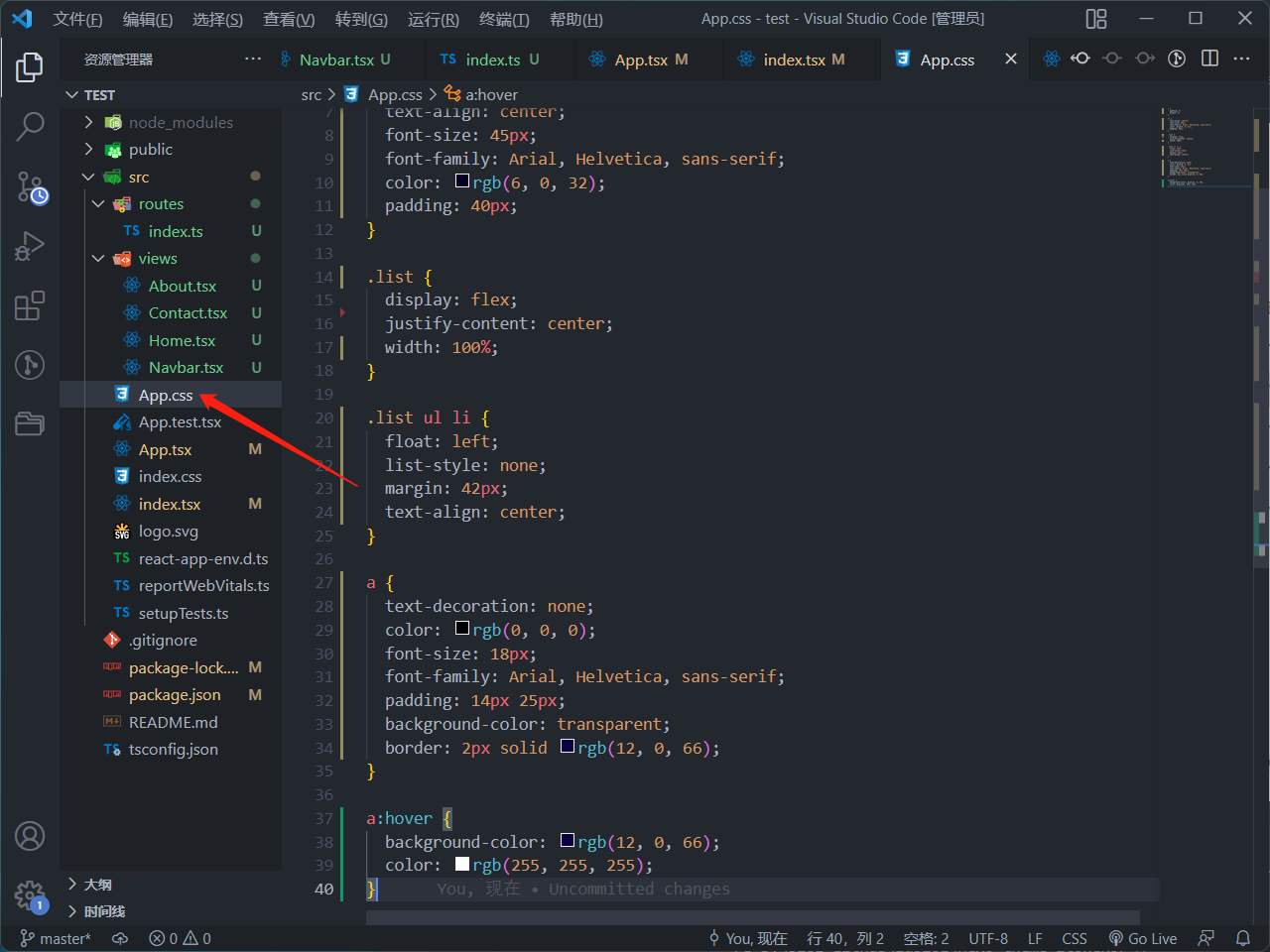Switch to the App.tsx editor tab

point(650,59)
